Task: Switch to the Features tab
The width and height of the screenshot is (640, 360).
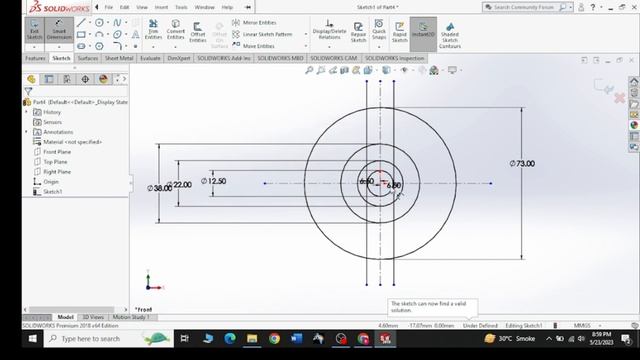Action: tap(36, 58)
